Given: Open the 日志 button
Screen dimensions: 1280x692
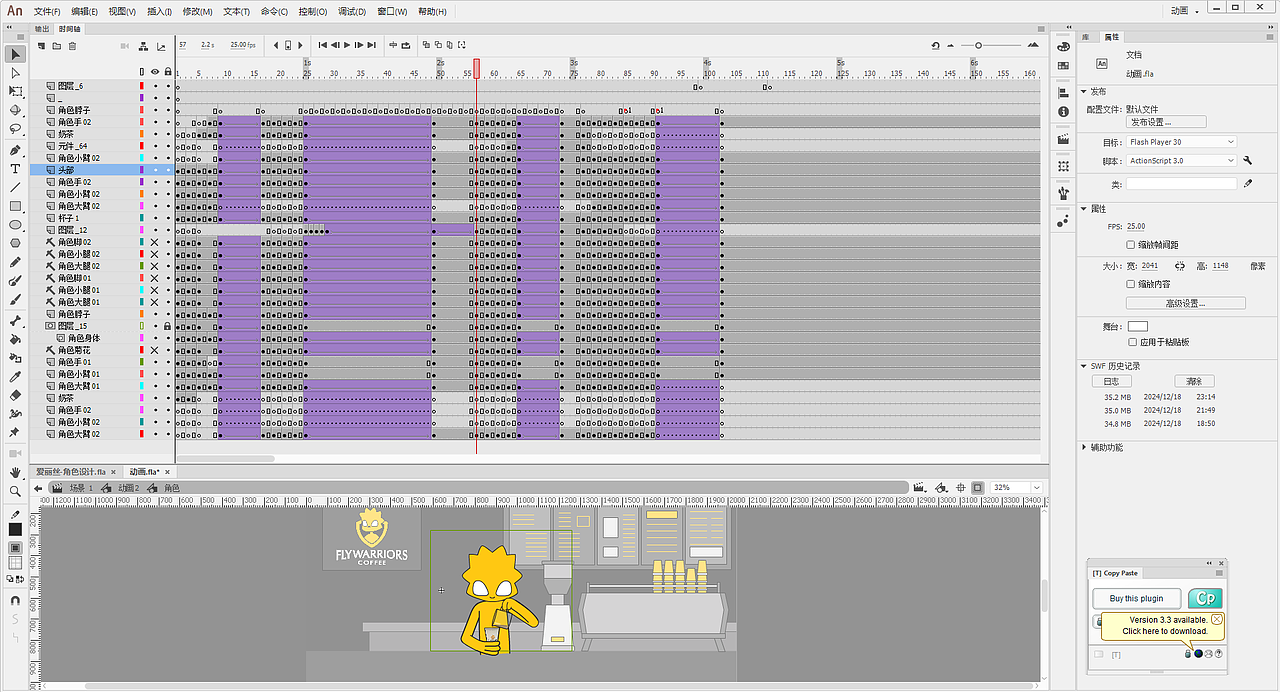Looking at the screenshot, I should tap(1111, 381).
